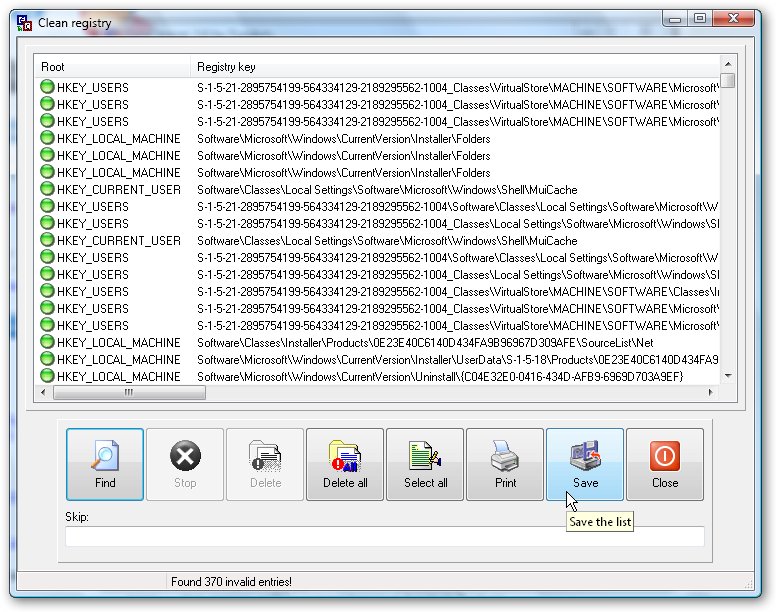Click the Delete button icon
Screen dimensions: 776x612
click(x=265, y=464)
